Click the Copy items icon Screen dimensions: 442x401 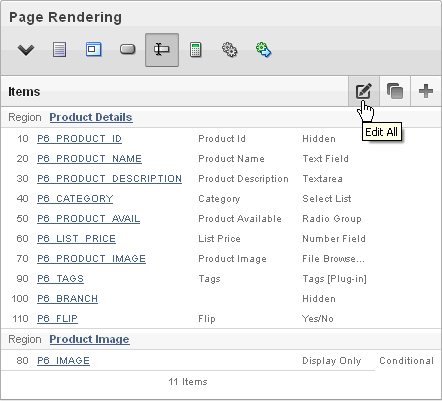(395, 91)
